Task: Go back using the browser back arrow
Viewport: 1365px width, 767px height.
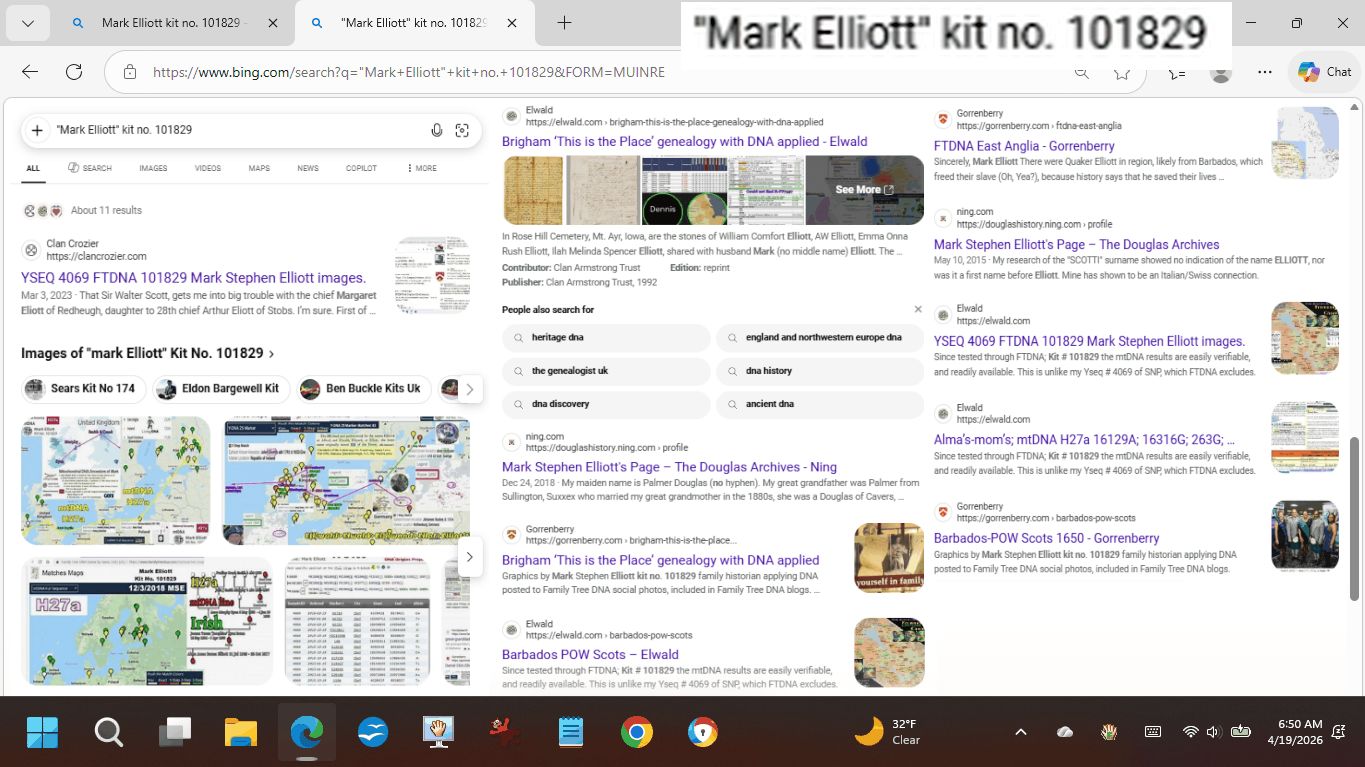Action: pyautogui.click(x=30, y=72)
